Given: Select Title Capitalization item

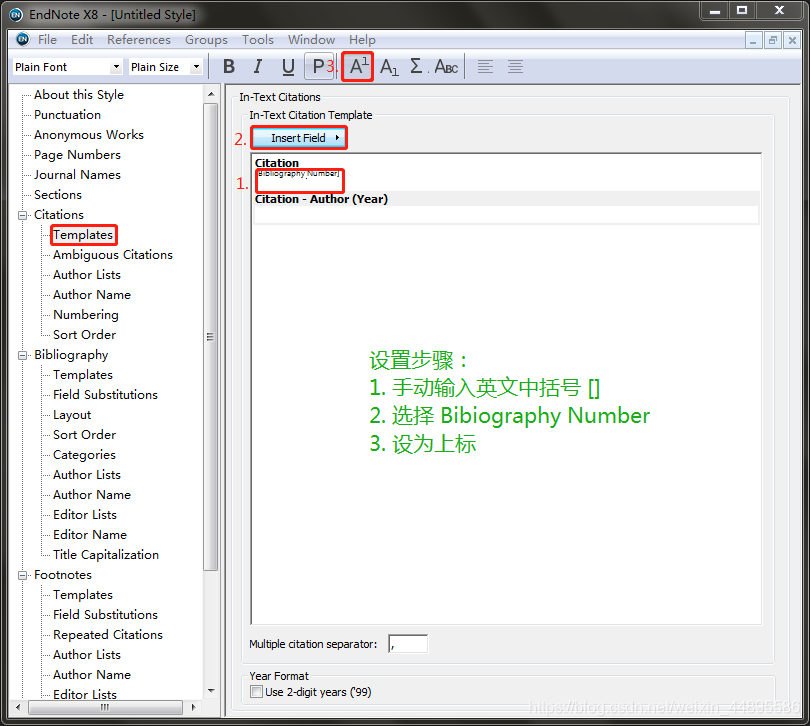Looking at the screenshot, I should [106, 555].
